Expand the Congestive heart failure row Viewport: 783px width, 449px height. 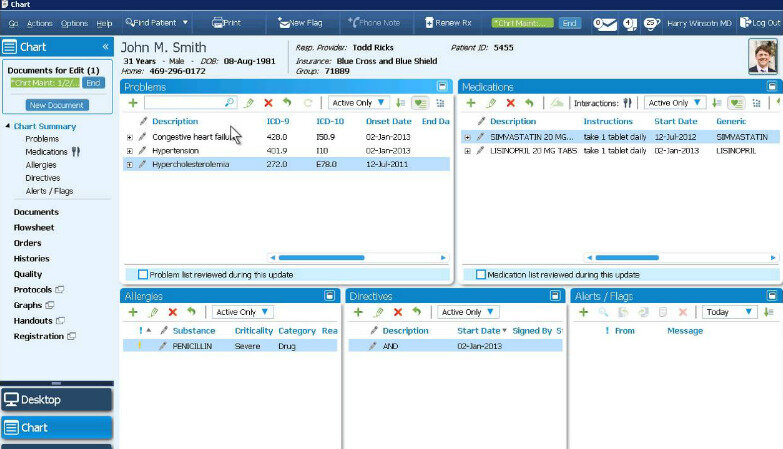pos(129,137)
